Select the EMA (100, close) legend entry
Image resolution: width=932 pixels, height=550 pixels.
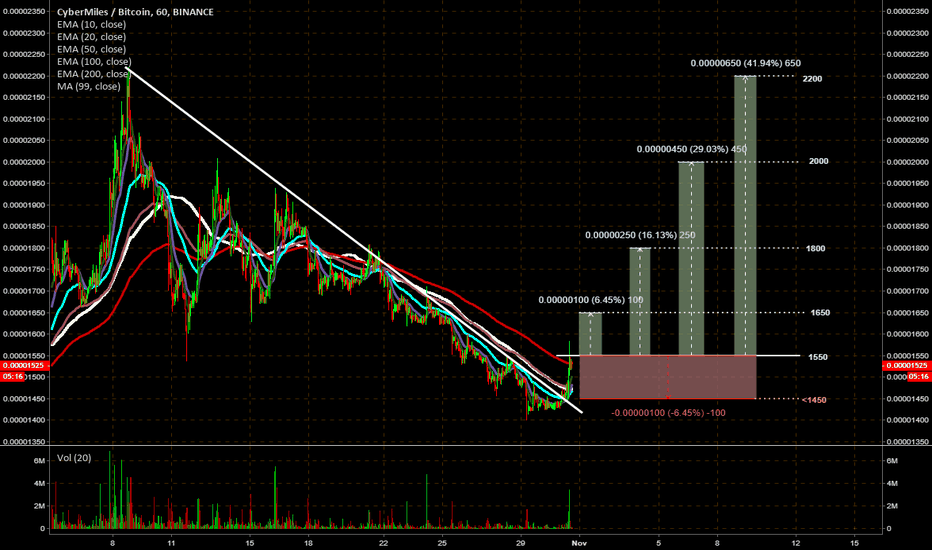point(94,62)
